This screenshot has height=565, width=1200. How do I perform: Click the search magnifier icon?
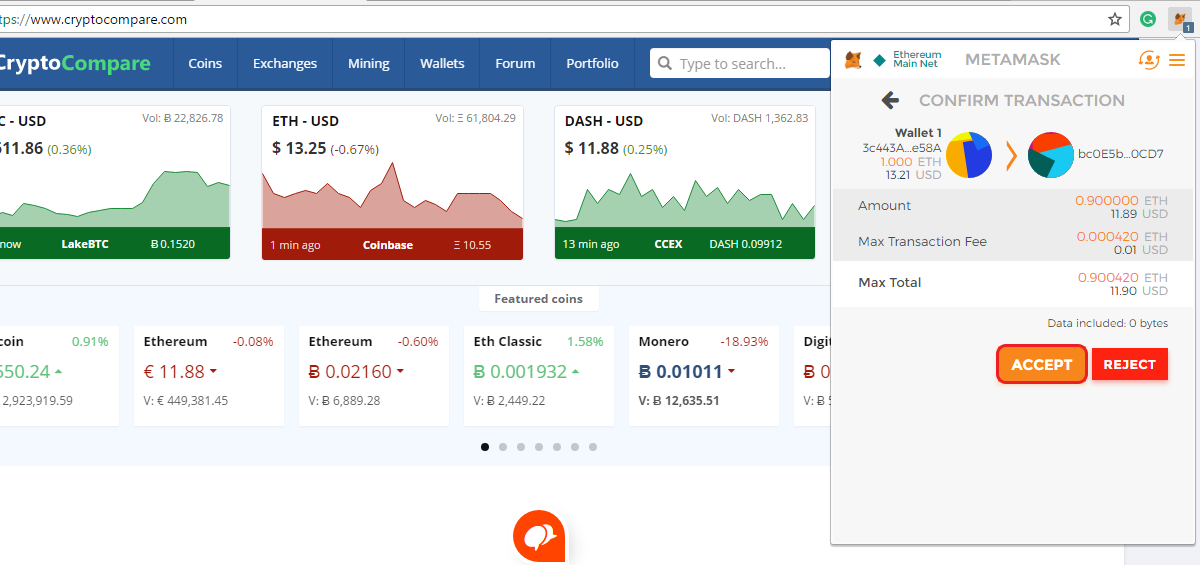pyautogui.click(x=665, y=64)
